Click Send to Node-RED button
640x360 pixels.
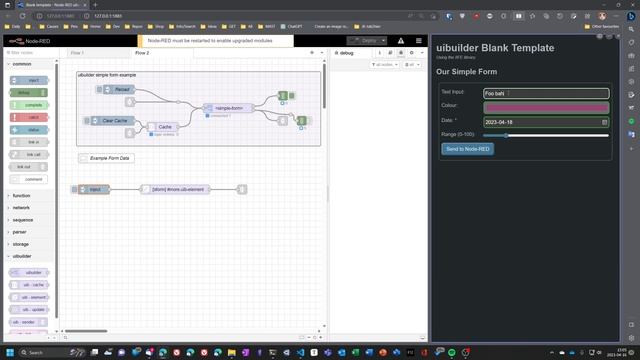[x=468, y=149]
